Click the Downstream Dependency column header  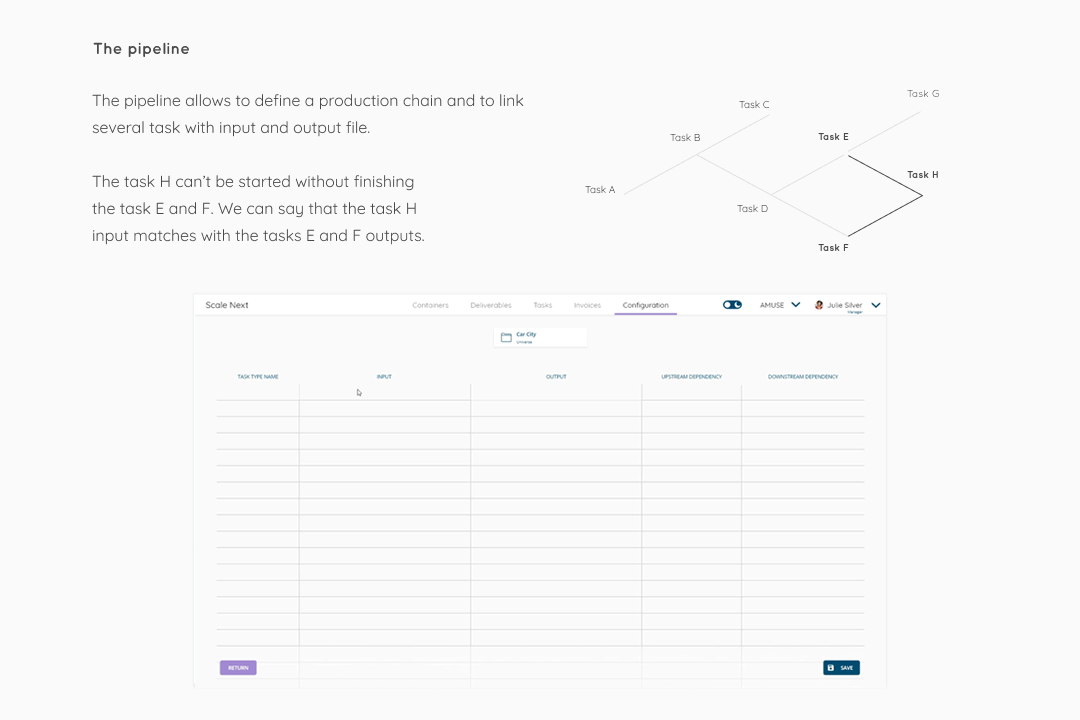(x=803, y=377)
